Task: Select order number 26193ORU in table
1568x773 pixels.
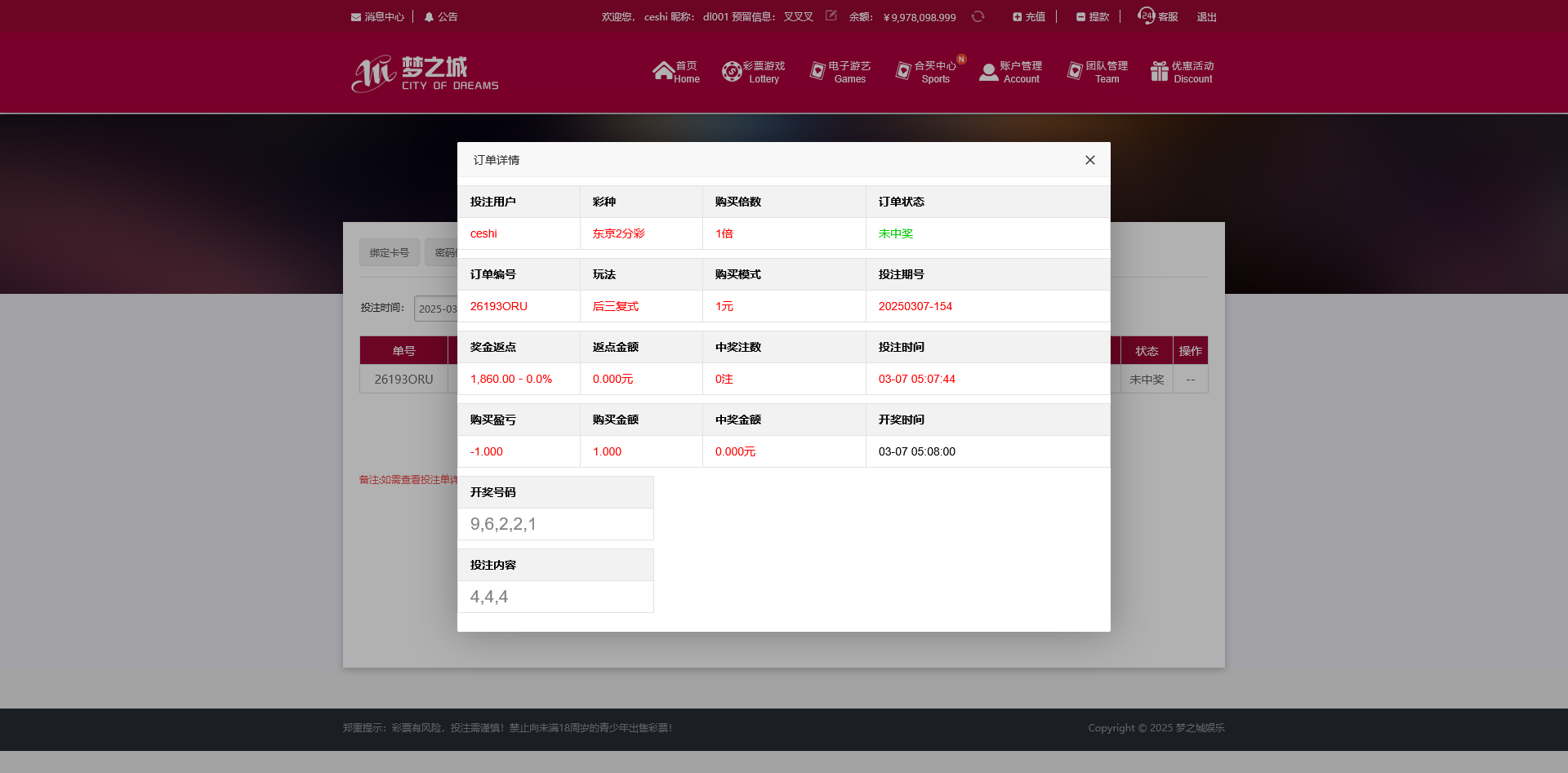Action: click(403, 380)
